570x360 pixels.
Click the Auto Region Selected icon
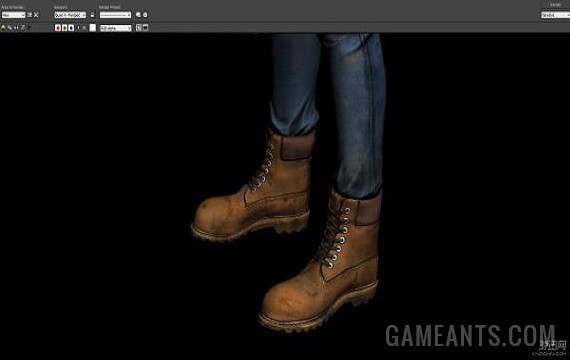tap(36, 15)
